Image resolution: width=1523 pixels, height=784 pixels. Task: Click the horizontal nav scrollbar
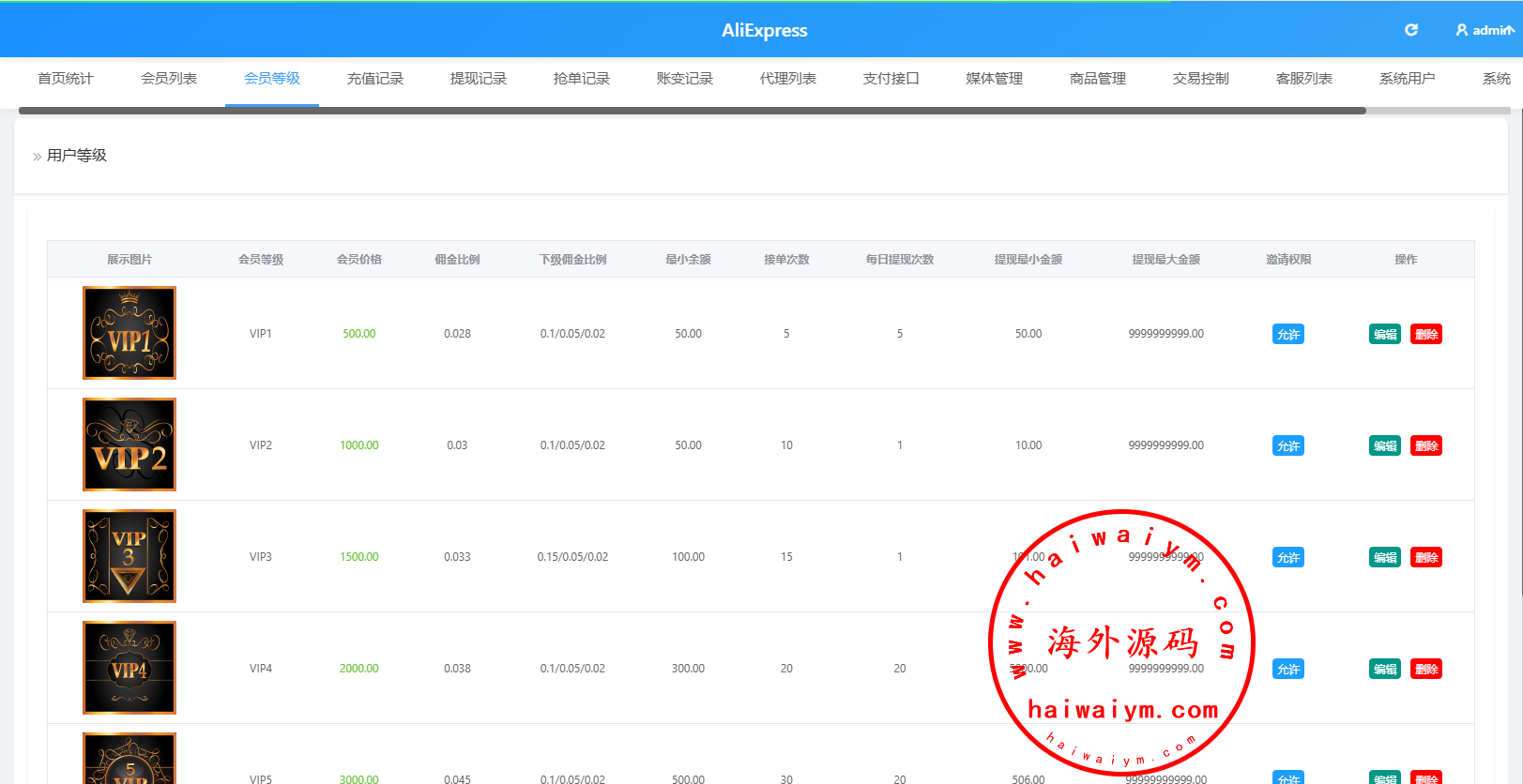pyautogui.click(x=693, y=111)
